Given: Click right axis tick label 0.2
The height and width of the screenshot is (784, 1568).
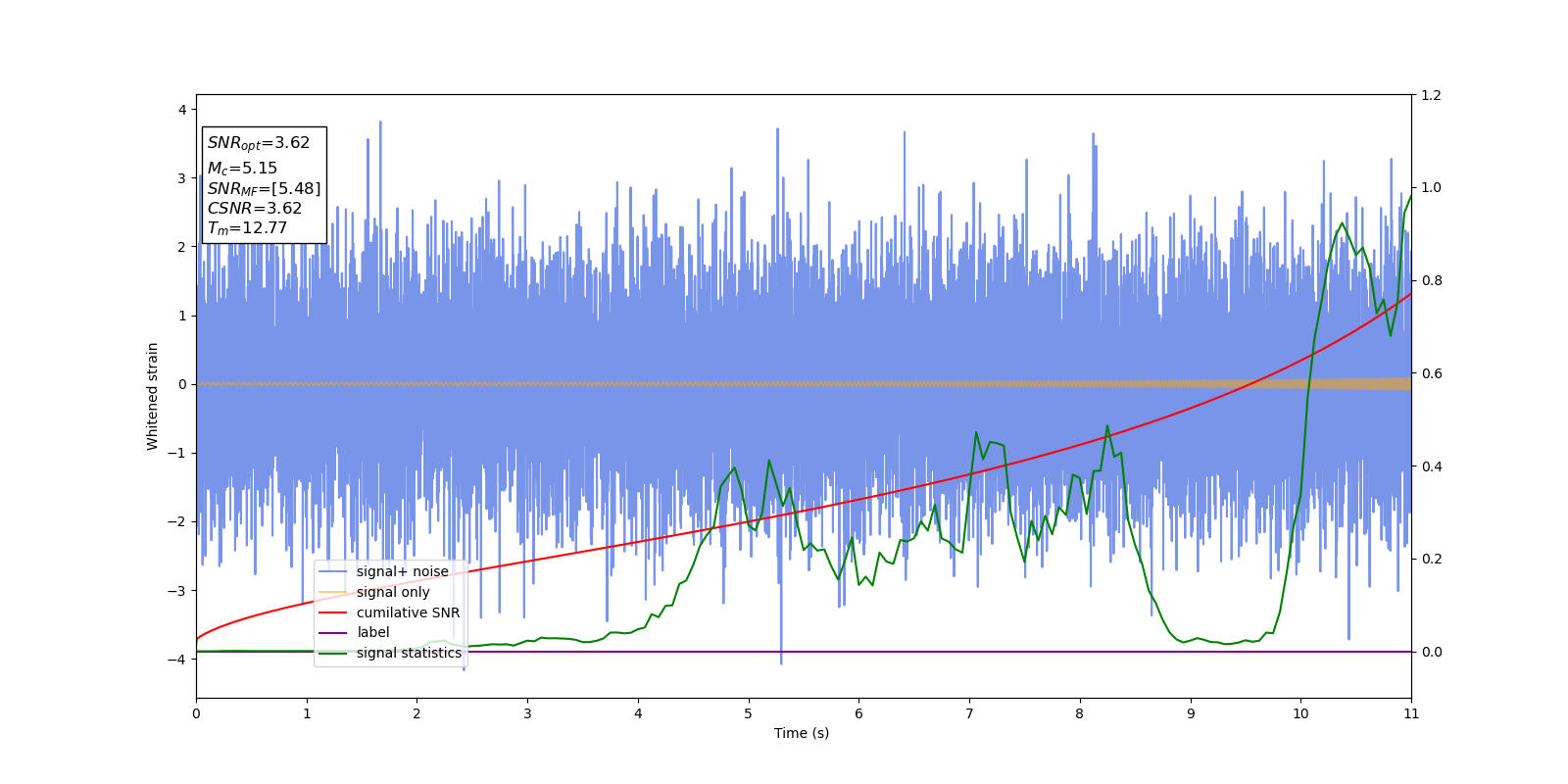Looking at the screenshot, I should [x=1431, y=559].
